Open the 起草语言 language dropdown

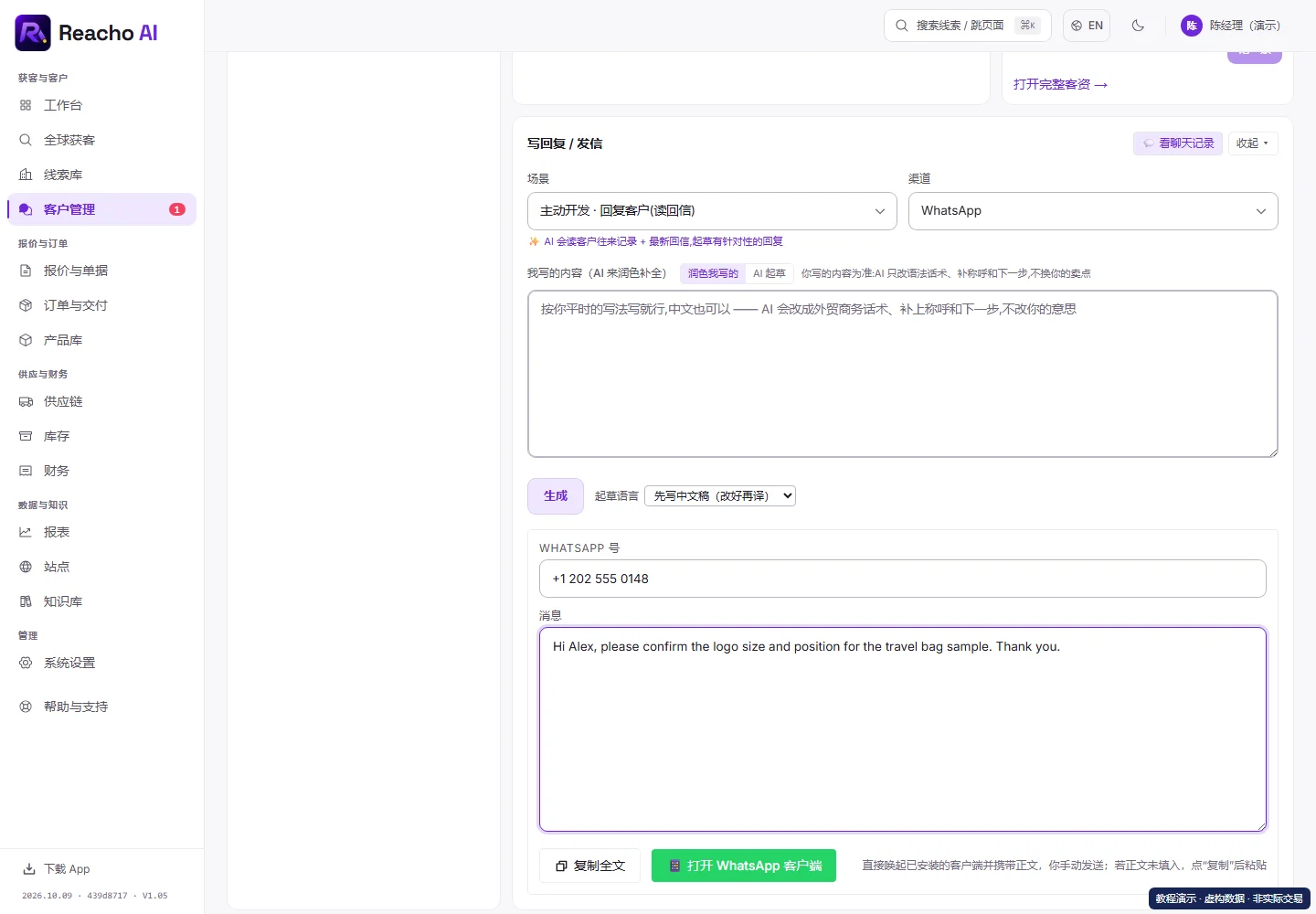720,495
